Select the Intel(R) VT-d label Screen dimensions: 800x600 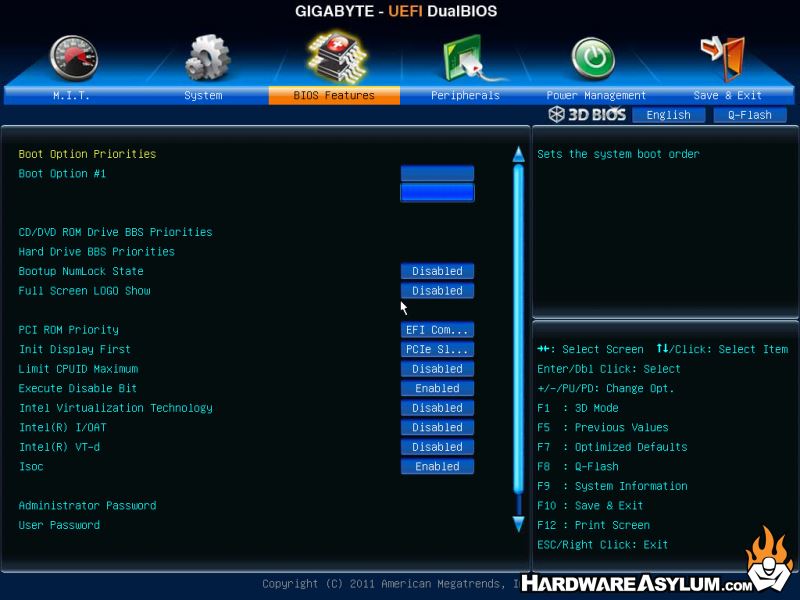click(x=59, y=447)
